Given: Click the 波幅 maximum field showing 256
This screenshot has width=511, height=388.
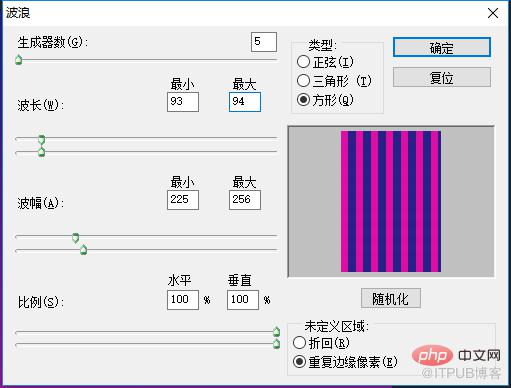Looking at the screenshot, I should [x=245, y=200].
